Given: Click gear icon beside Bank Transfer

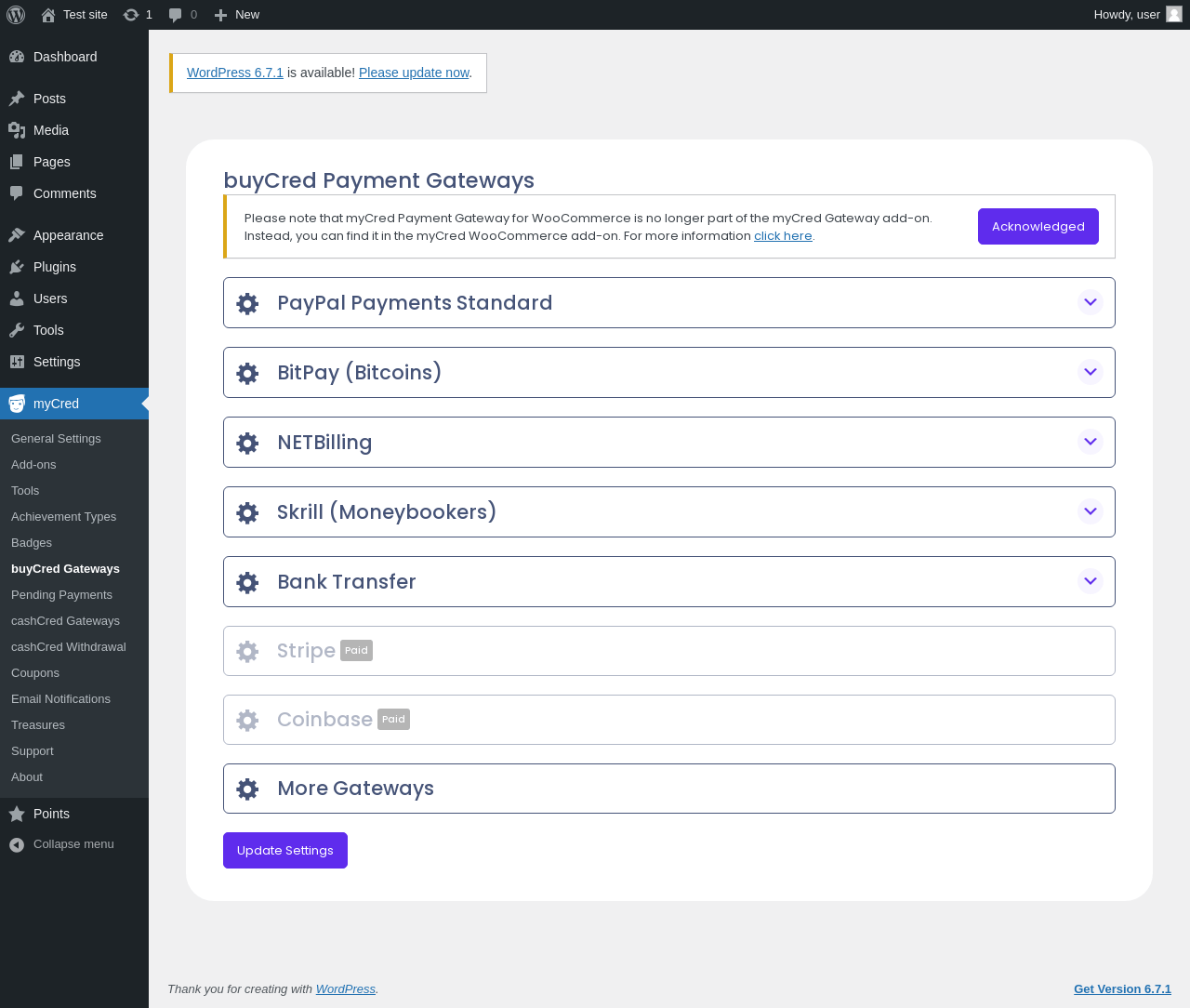Looking at the screenshot, I should point(247,582).
